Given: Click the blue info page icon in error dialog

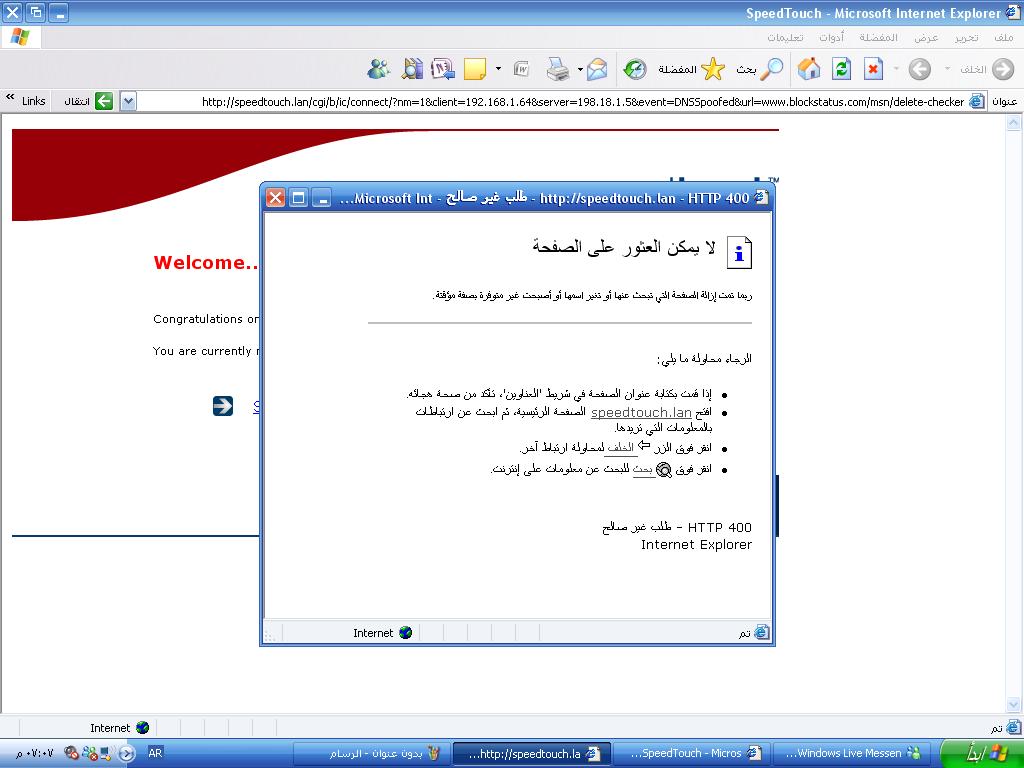Looking at the screenshot, I should [x=739, y=252].
